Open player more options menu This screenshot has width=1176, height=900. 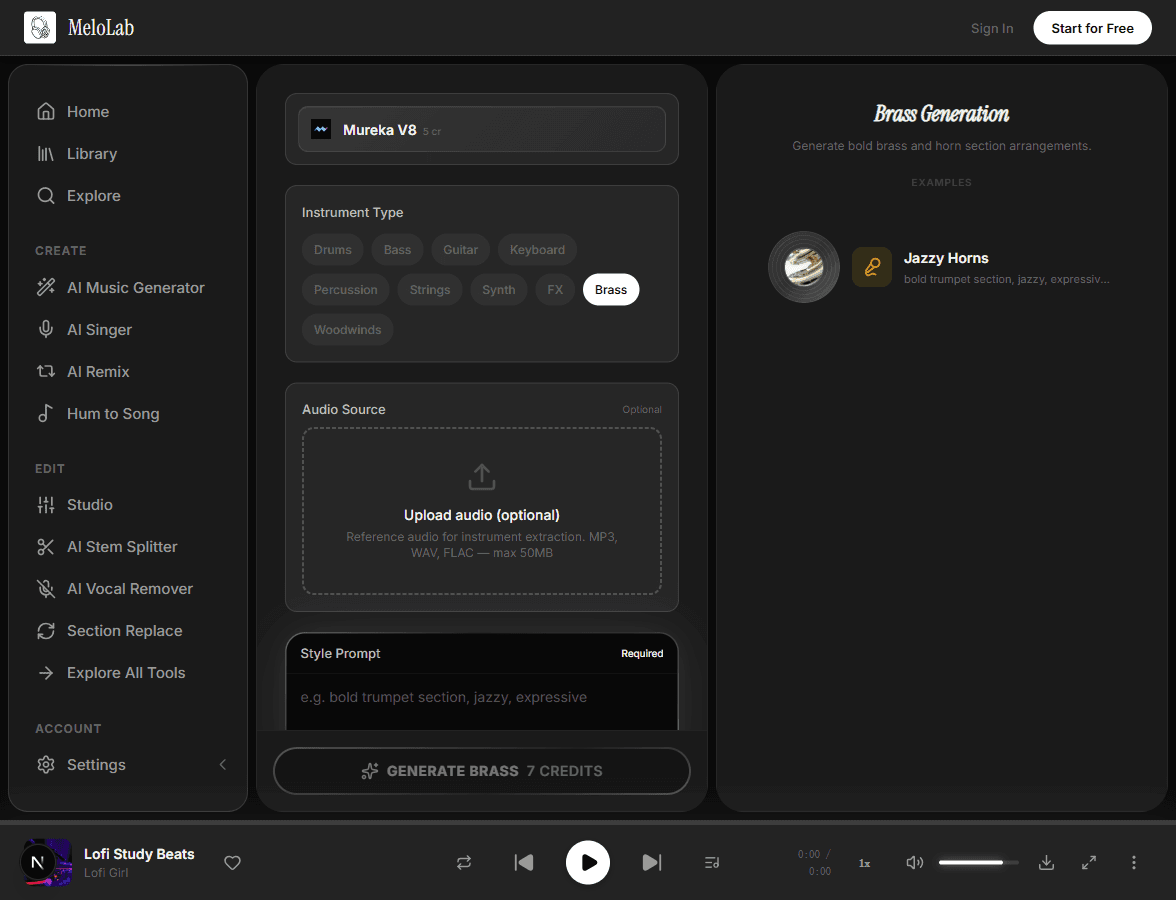pyautogui.click(x=1133, y=862)
